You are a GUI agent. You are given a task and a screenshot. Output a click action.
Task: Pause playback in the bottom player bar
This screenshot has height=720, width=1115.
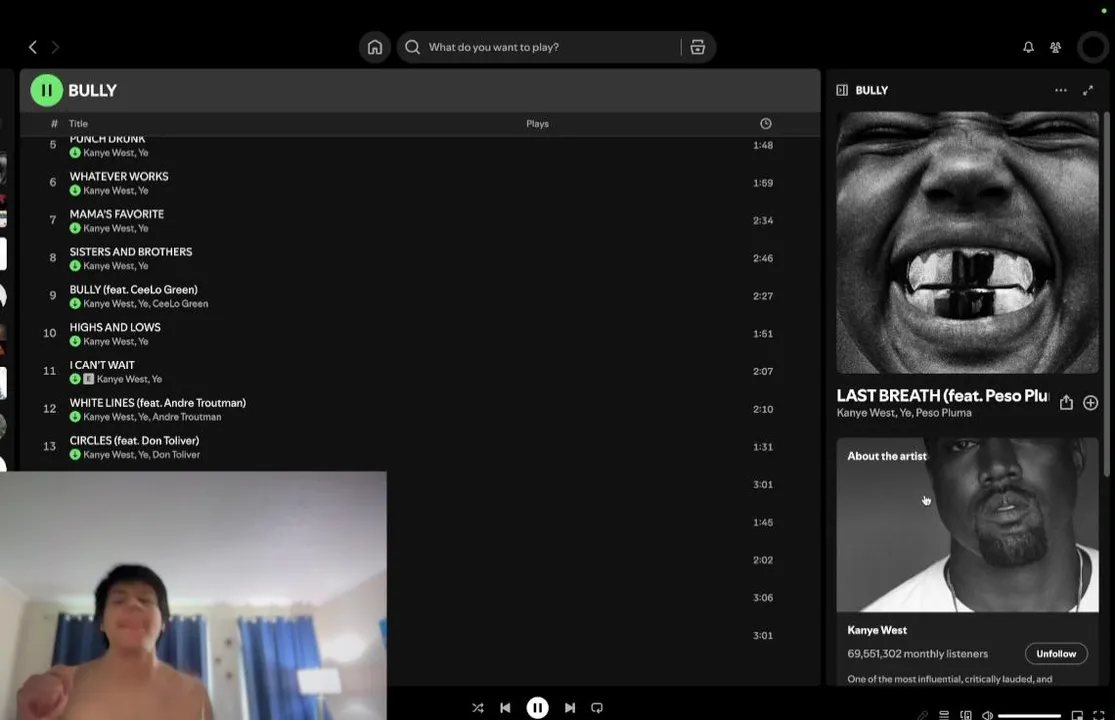tap(538, 708)
